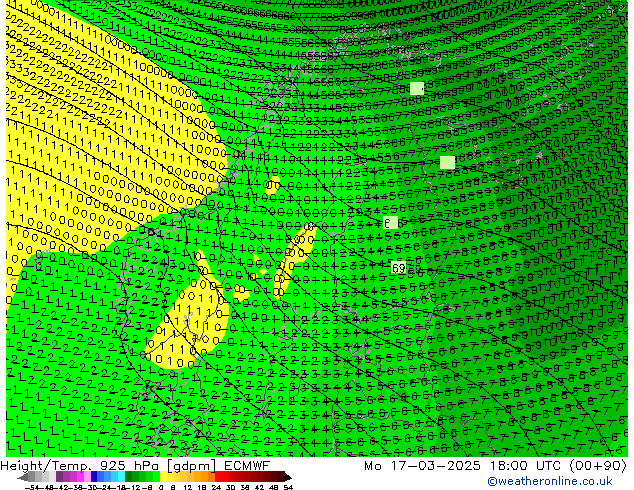Pick the cyan swatch in the legend

pyautogui.click(x=121, y=477)
